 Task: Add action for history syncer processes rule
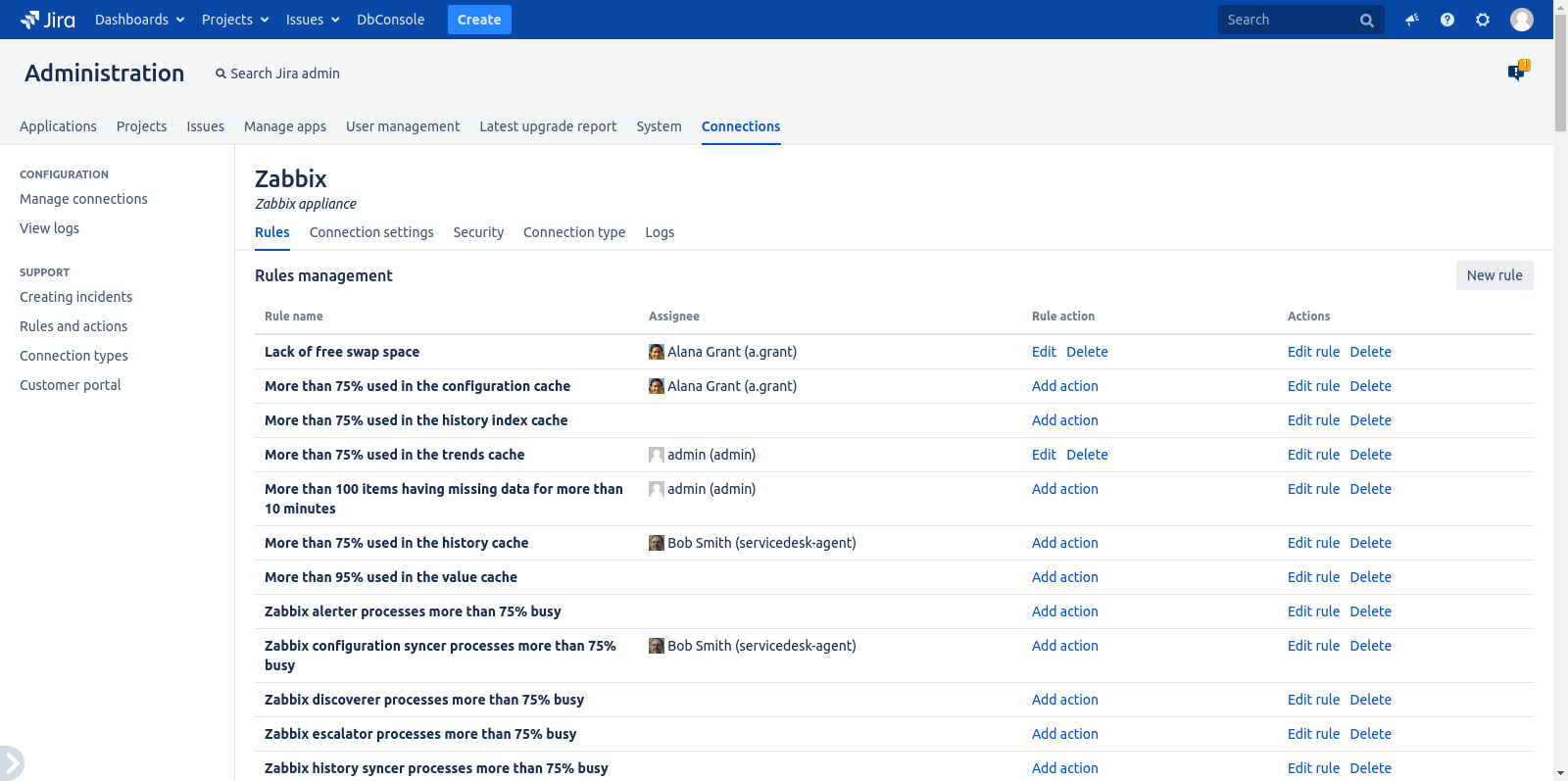click(x=1065, y=768)
